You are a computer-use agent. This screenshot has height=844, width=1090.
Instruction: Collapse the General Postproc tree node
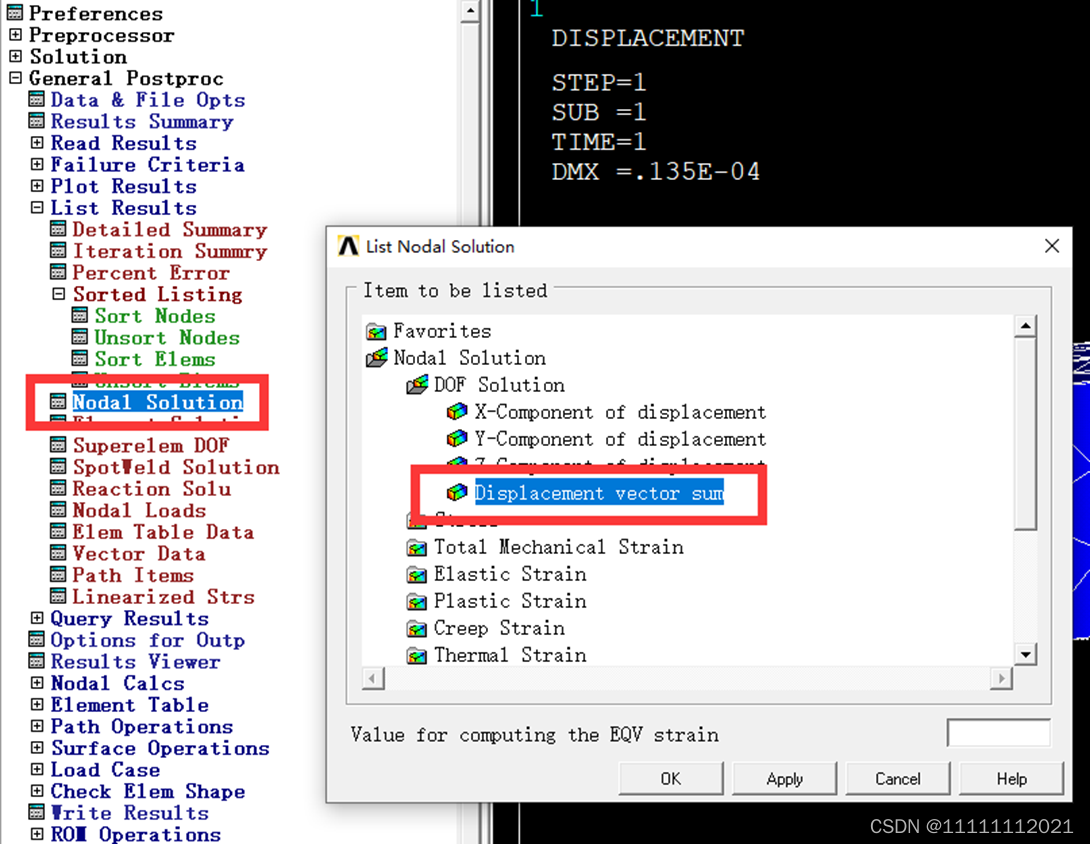[x=15, y=78]
